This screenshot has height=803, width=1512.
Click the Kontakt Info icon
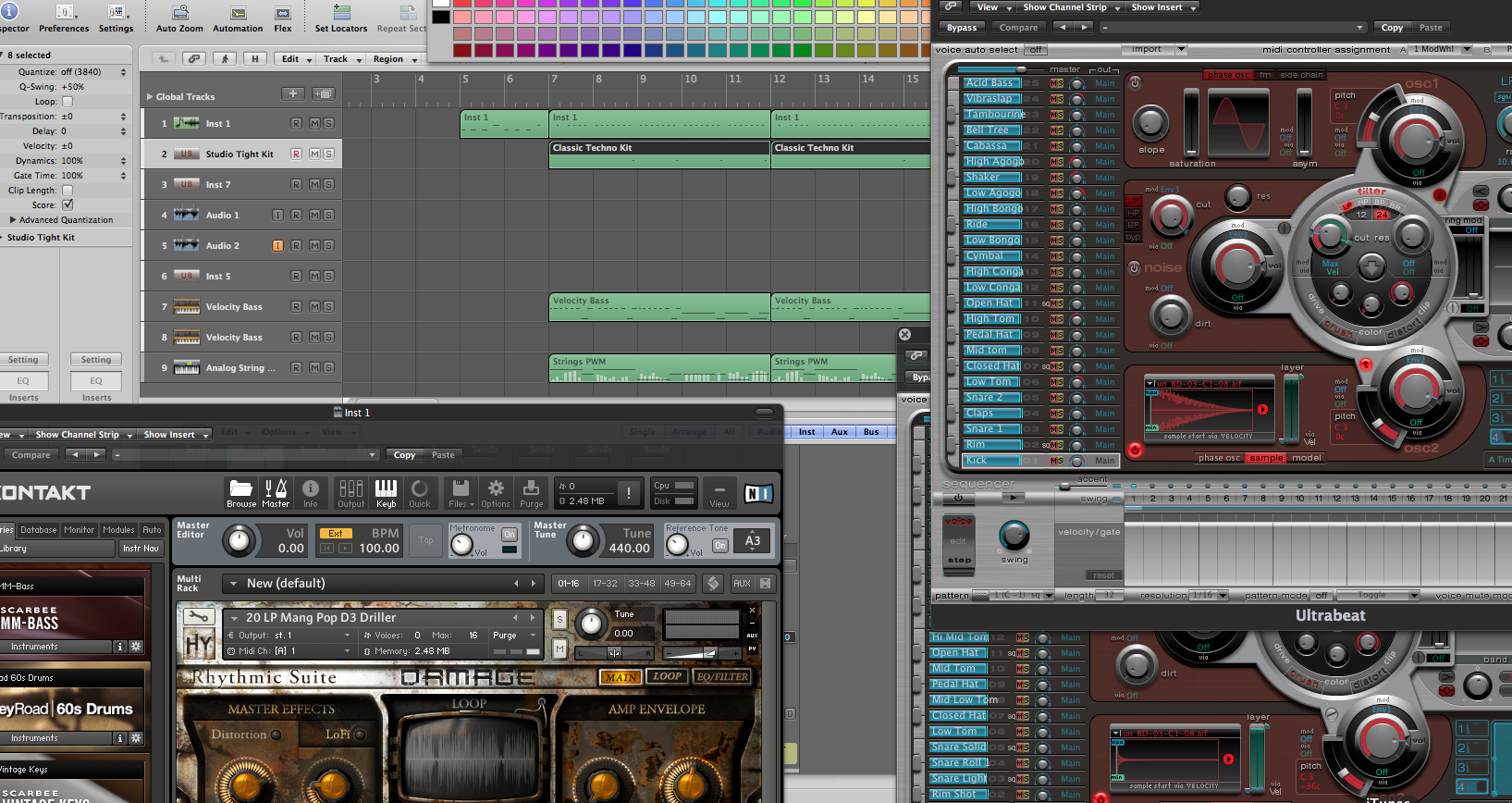pyautogui.click(x=311, y=493)
